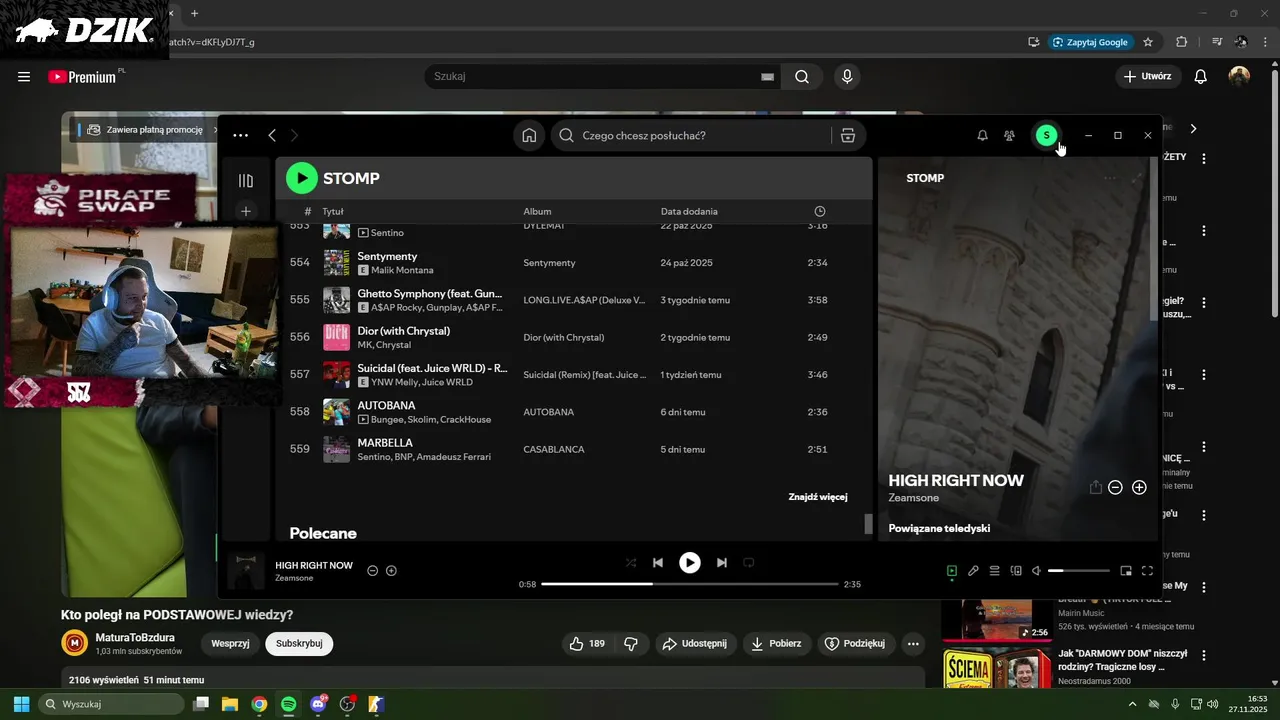
Task: Click 'Wesprzyj' button
Action: pyautogui.click(x=230, y=644)
